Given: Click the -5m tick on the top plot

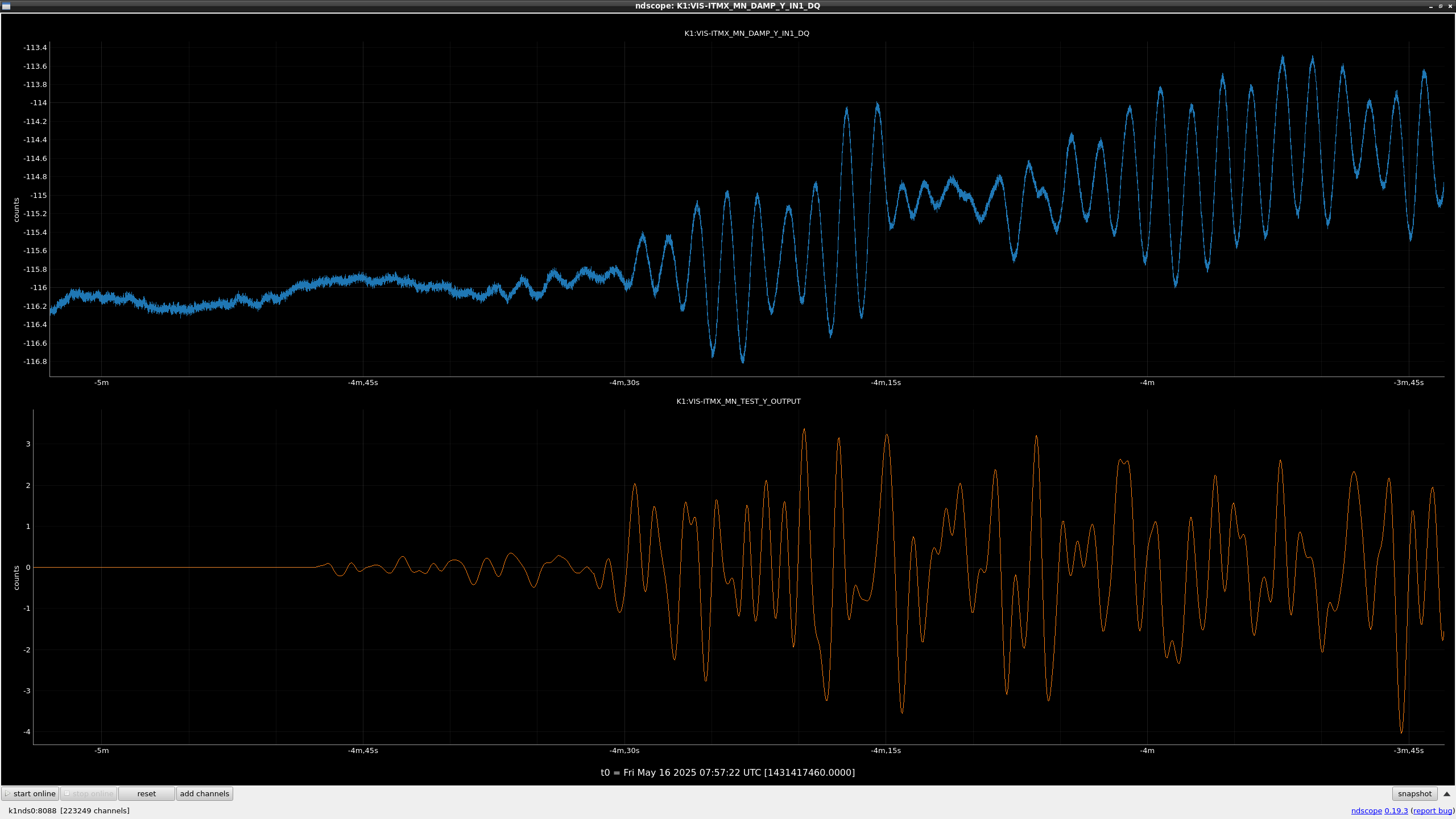Looking at the screenshot, I should point(101,383).
